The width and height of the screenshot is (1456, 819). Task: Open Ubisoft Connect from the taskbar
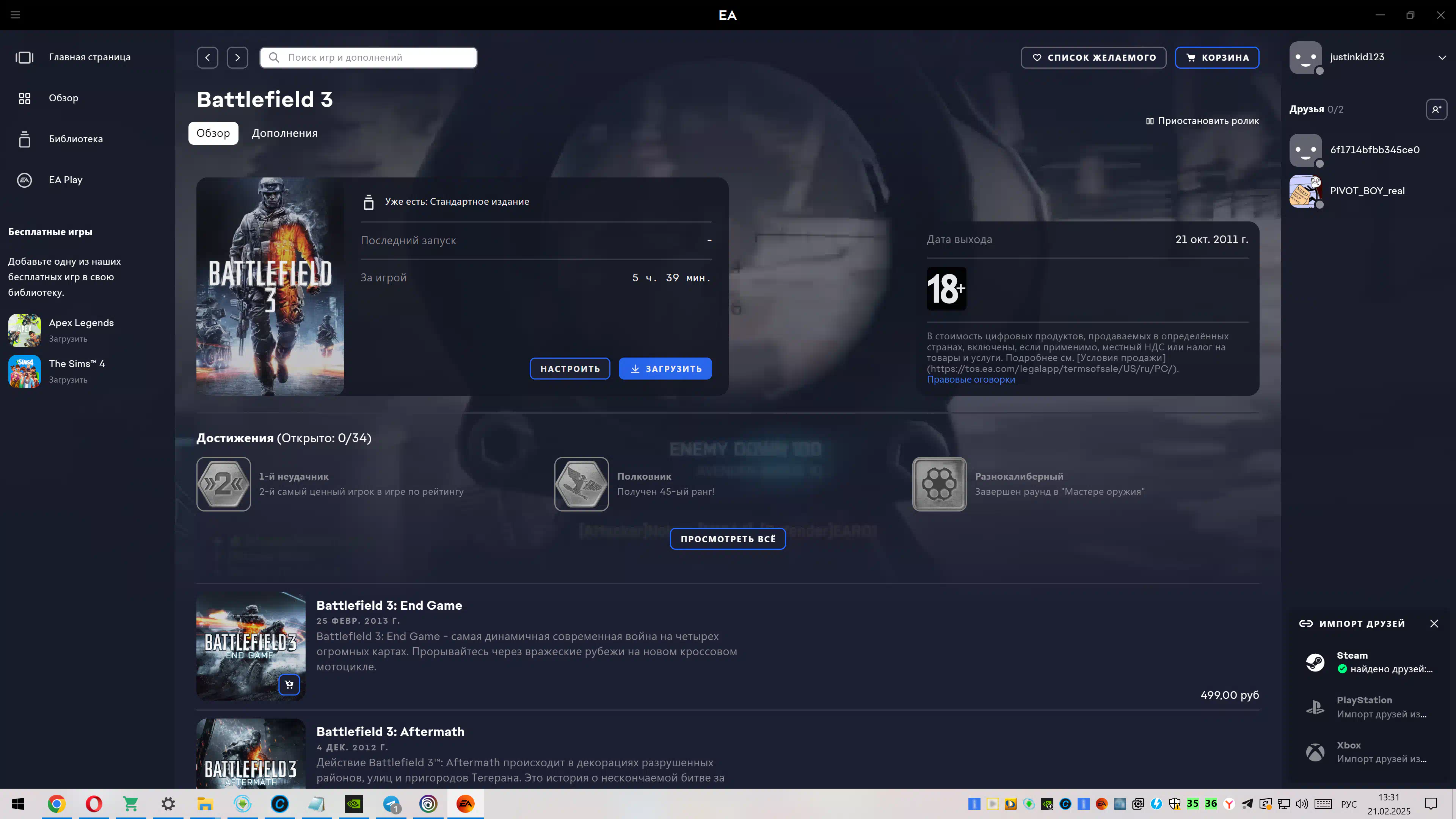click(428, 804)
